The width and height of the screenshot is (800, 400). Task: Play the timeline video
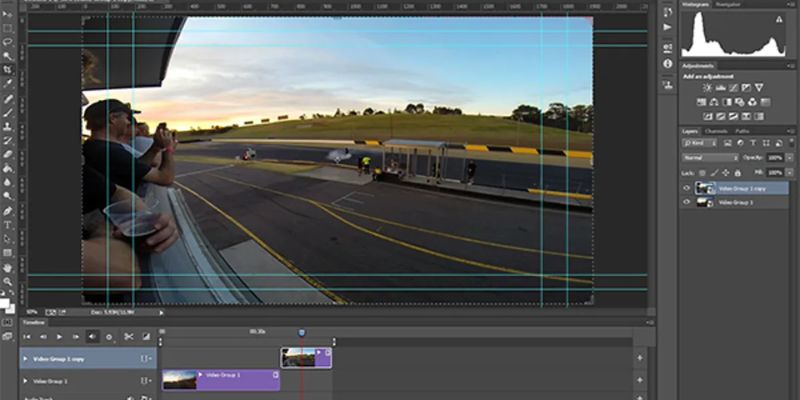coord(59,337)
